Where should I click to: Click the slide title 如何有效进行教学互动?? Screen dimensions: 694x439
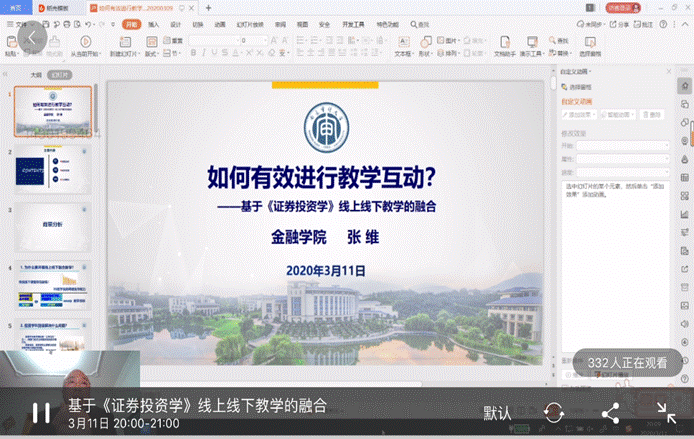pyautogui.click(x=322, y=177)
